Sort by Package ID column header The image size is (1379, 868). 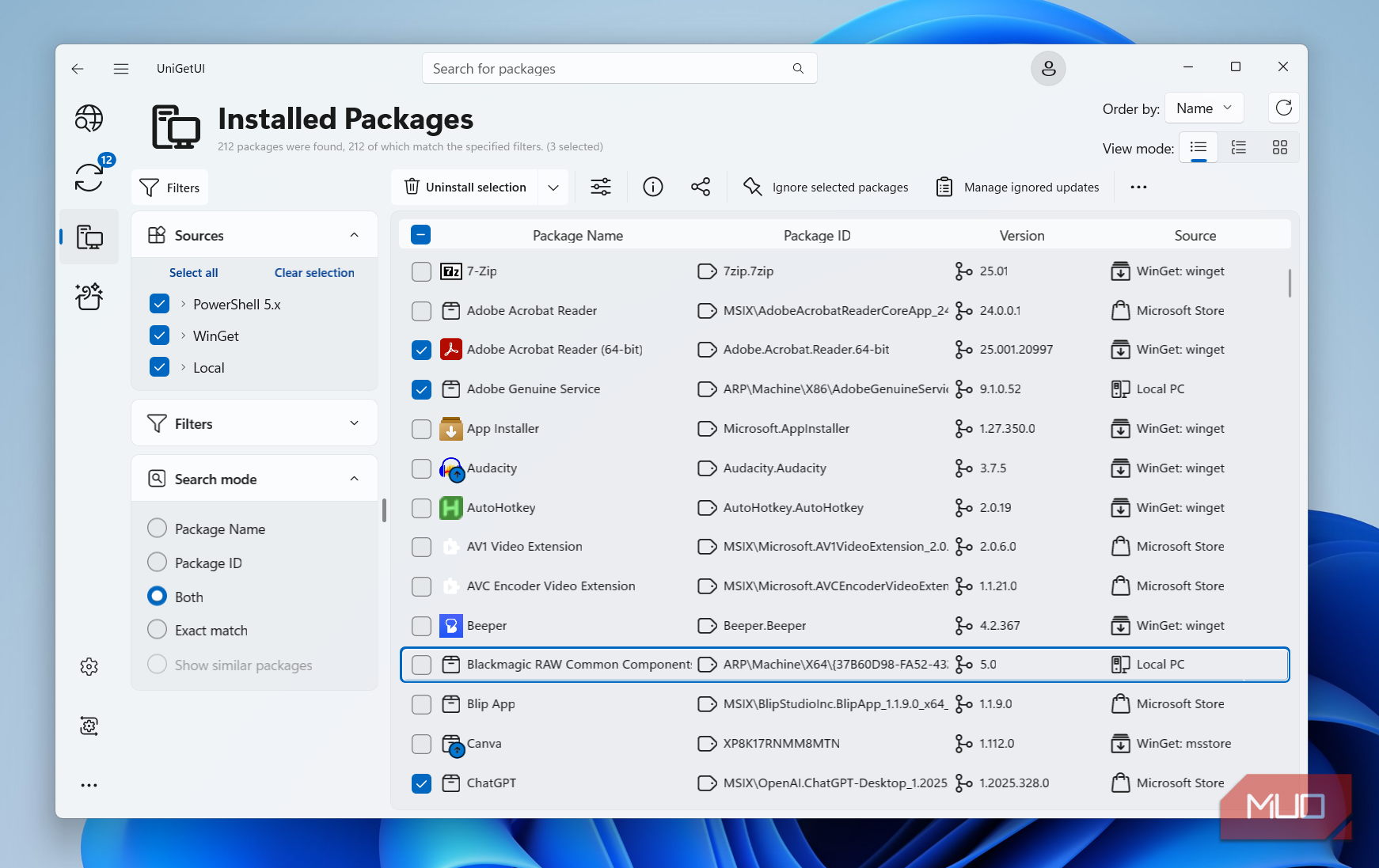817,236
